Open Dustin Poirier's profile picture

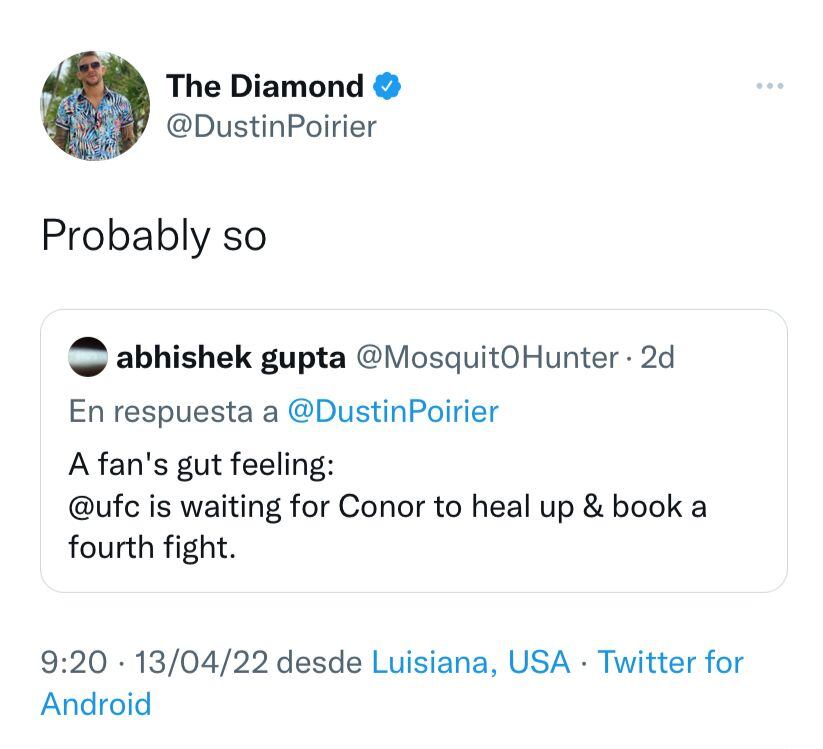point(93,103)
